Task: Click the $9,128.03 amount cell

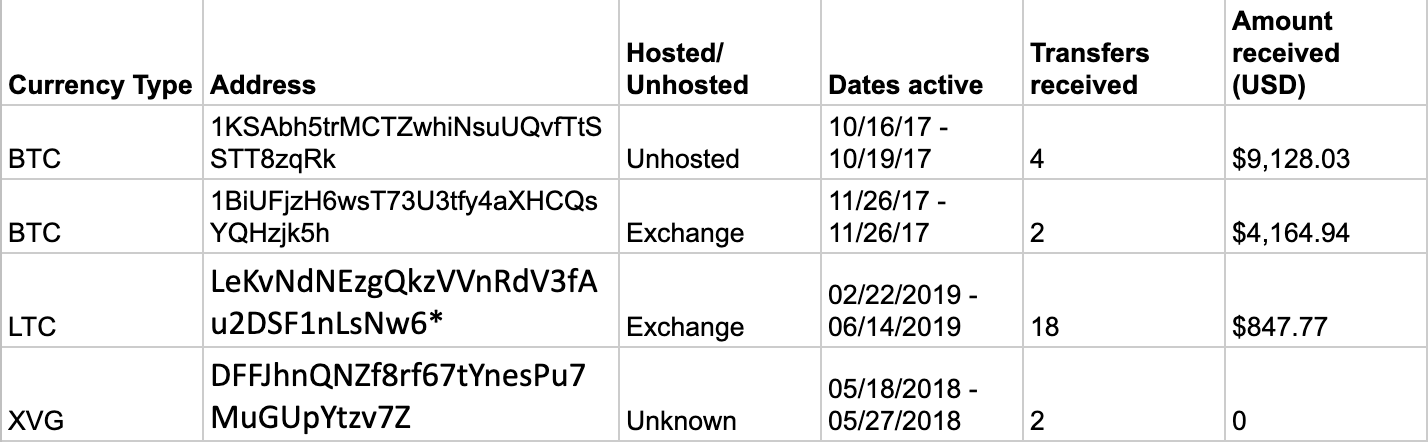Action: click(x=1292, y=159)
